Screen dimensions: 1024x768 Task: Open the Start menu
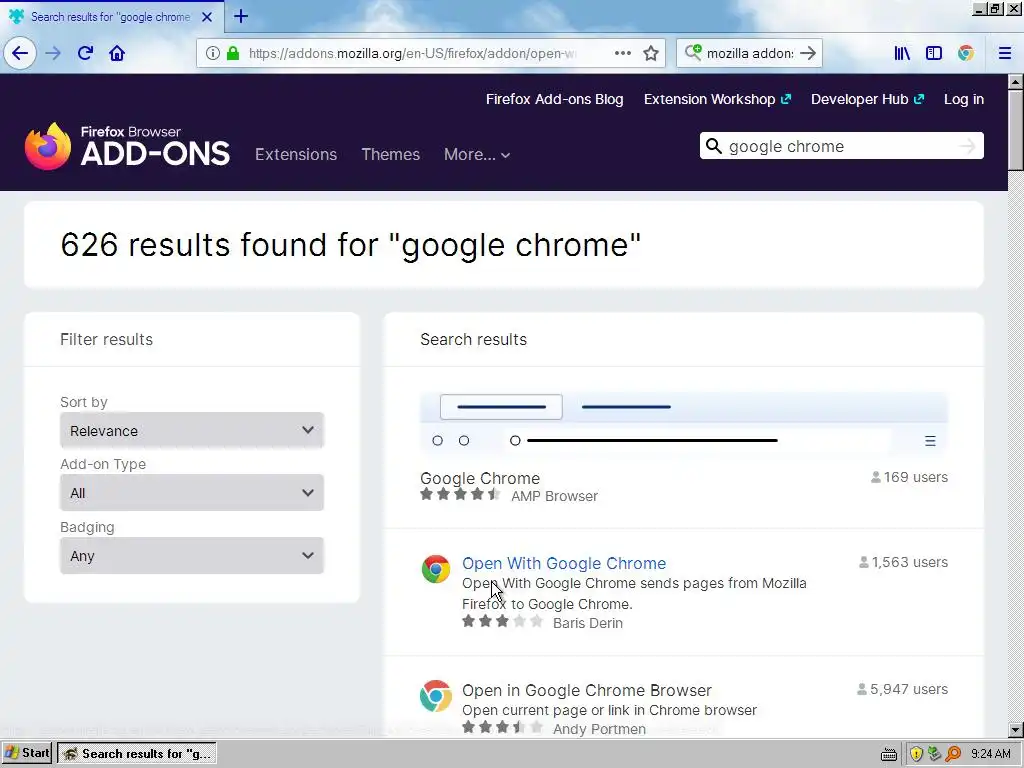click(26, 753)
